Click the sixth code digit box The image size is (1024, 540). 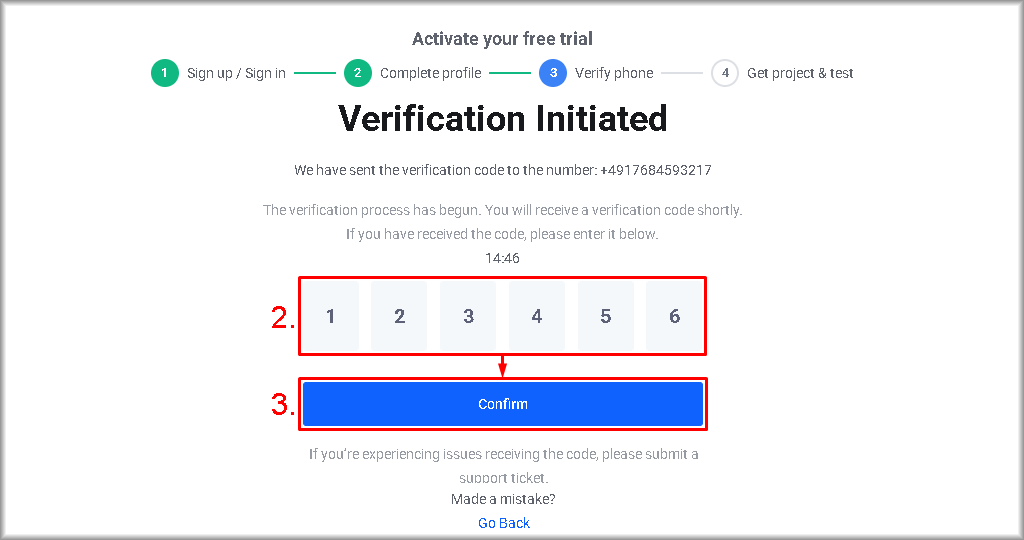pyautogui.click(x=674, y=316)
